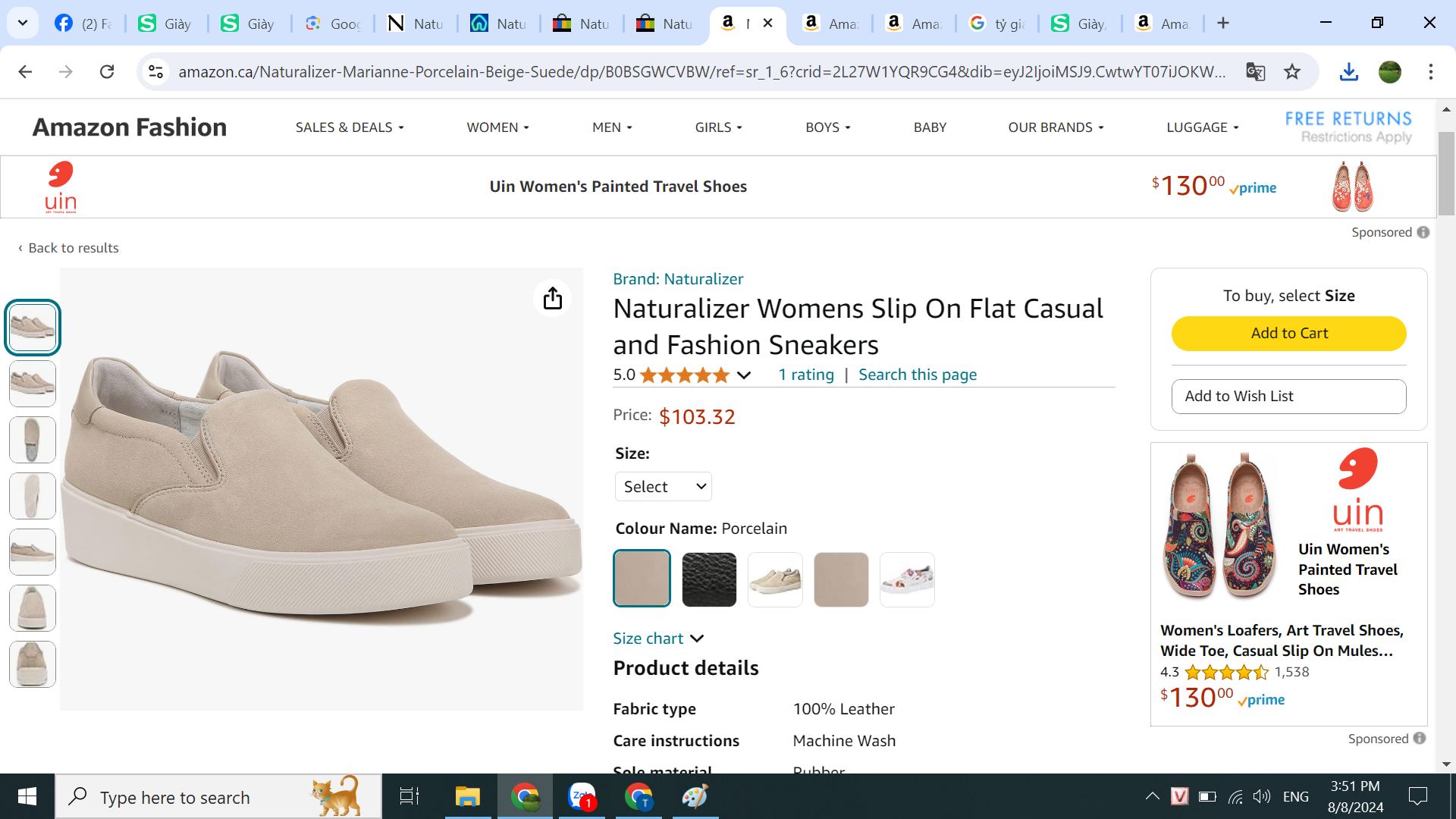Open File Explorer from taskbar
This screenshot has height=819, width=1456.
(x=467, y=797)
